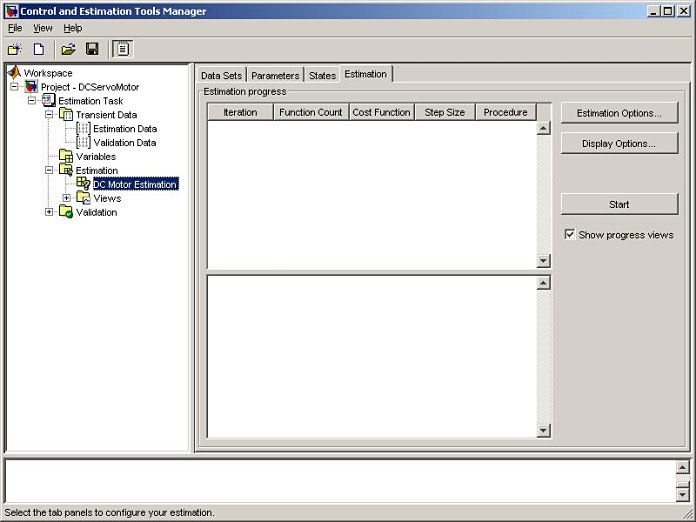Click the Save floppy disk icon
696x522 pixels.
(92, 49)
